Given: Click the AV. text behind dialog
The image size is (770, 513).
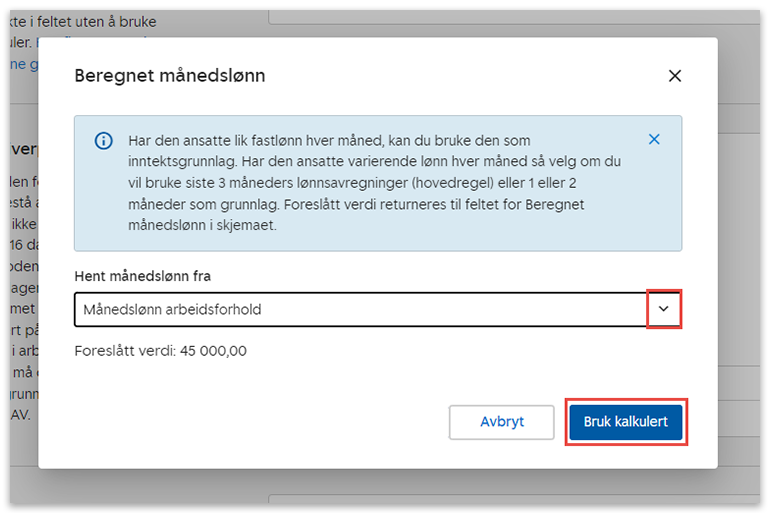Looking at the screenshot, I should pos(22,413).
